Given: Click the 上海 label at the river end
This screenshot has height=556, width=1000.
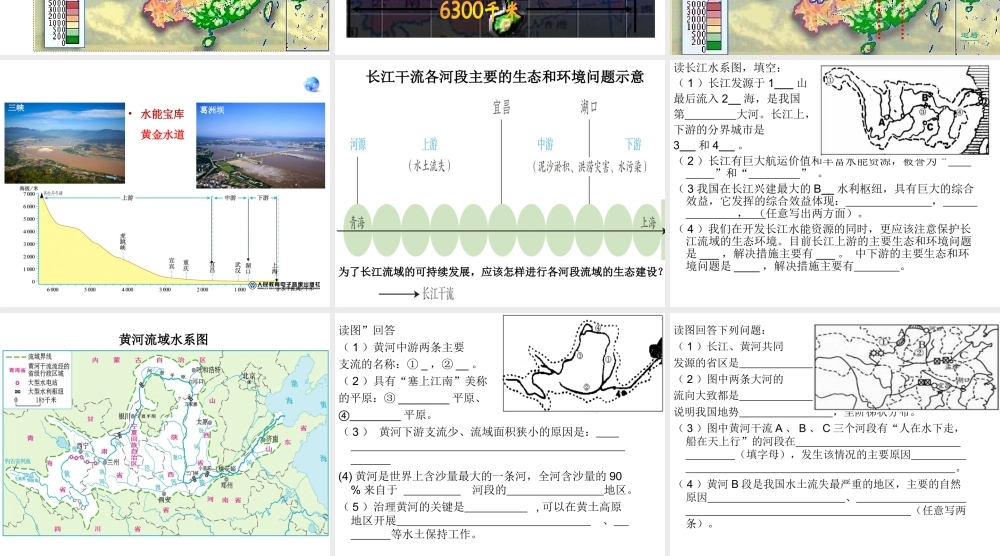Looking at the screenshot, I should pyautogui.click(x=648, y=223).
